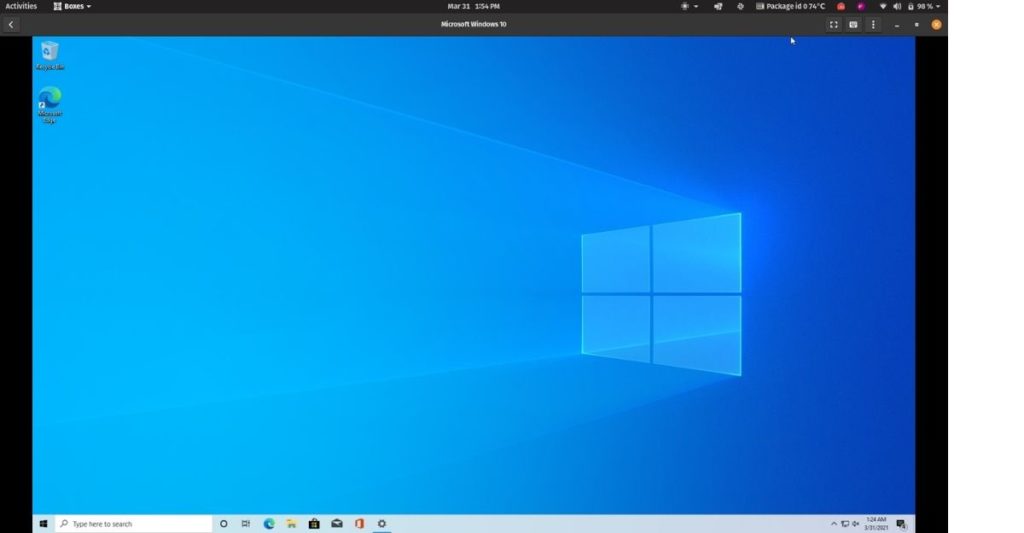Select the Recycle Bin desktop icon
The image size is (1024, 533).
50,56
